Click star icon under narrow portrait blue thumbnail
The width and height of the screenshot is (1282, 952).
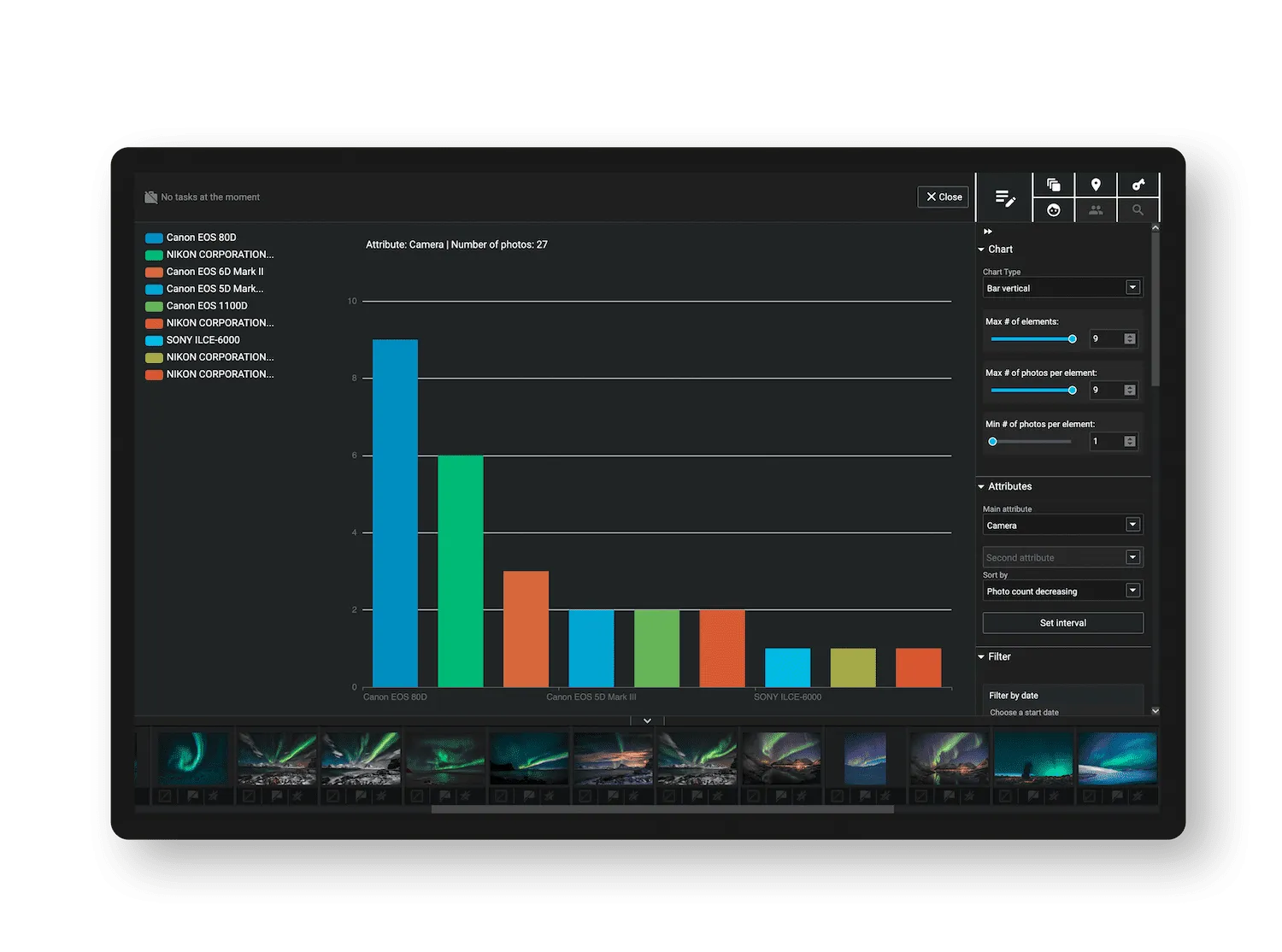click(885, 796)
